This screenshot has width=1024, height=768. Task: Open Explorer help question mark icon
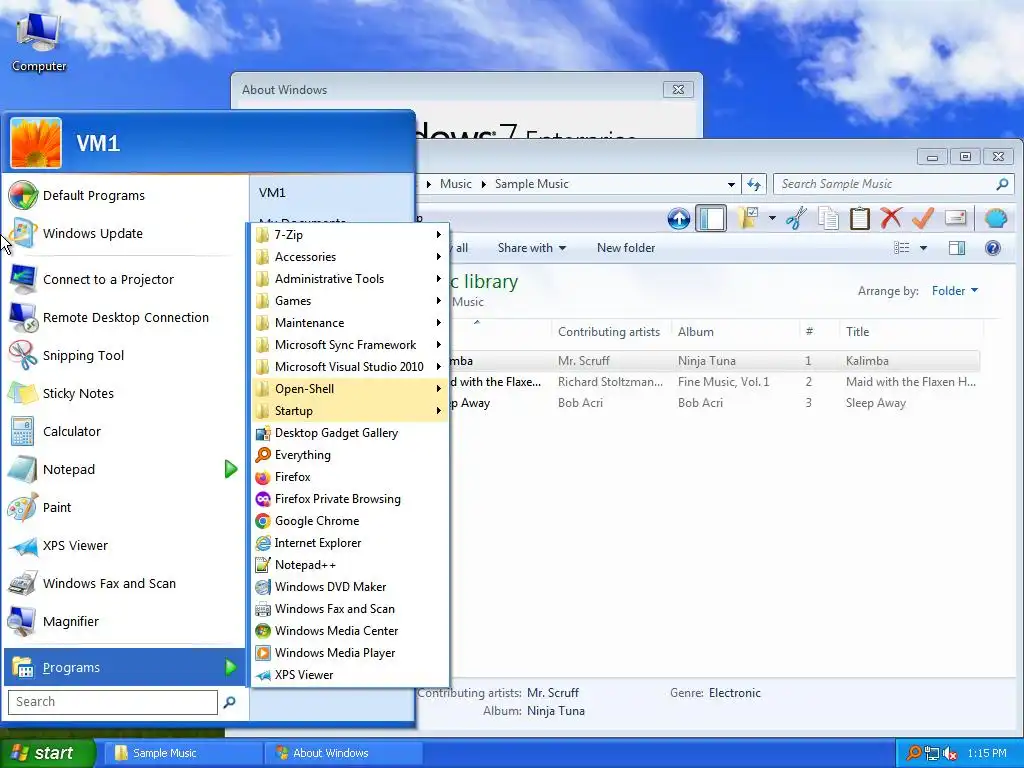pyautogui.click(x=993, y=248)
